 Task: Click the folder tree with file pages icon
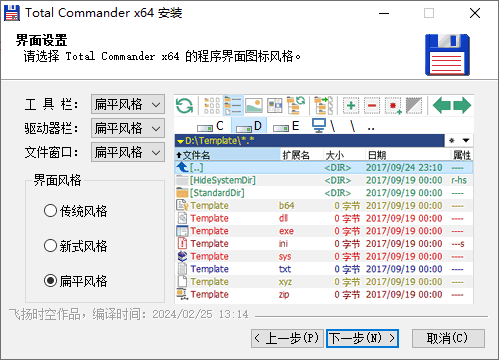pos(323,106)
